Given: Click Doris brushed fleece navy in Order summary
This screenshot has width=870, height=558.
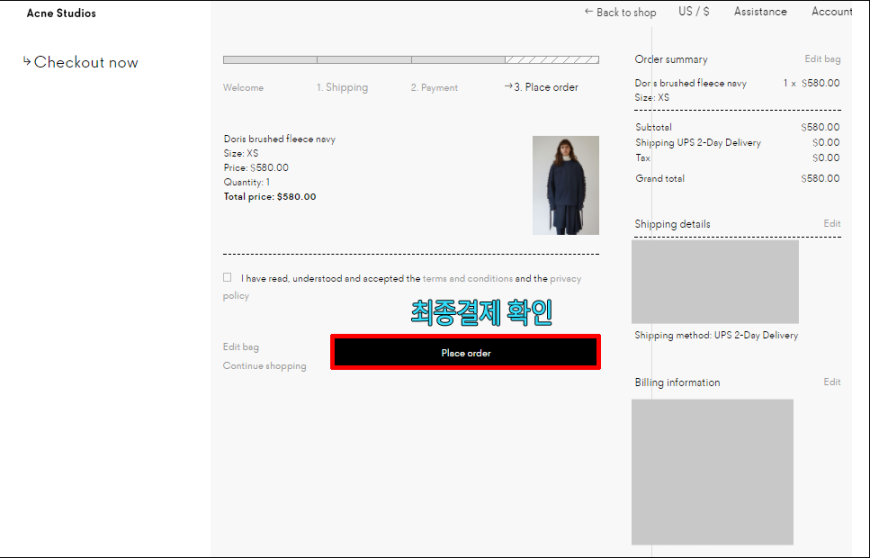Looking at the screenshot, I should (x=691, y=83).
